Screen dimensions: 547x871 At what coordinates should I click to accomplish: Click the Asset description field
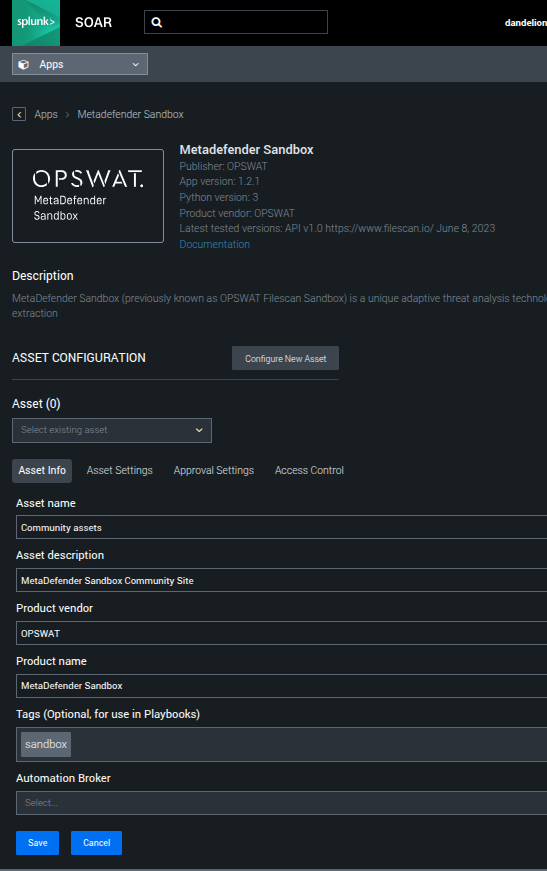282,580
